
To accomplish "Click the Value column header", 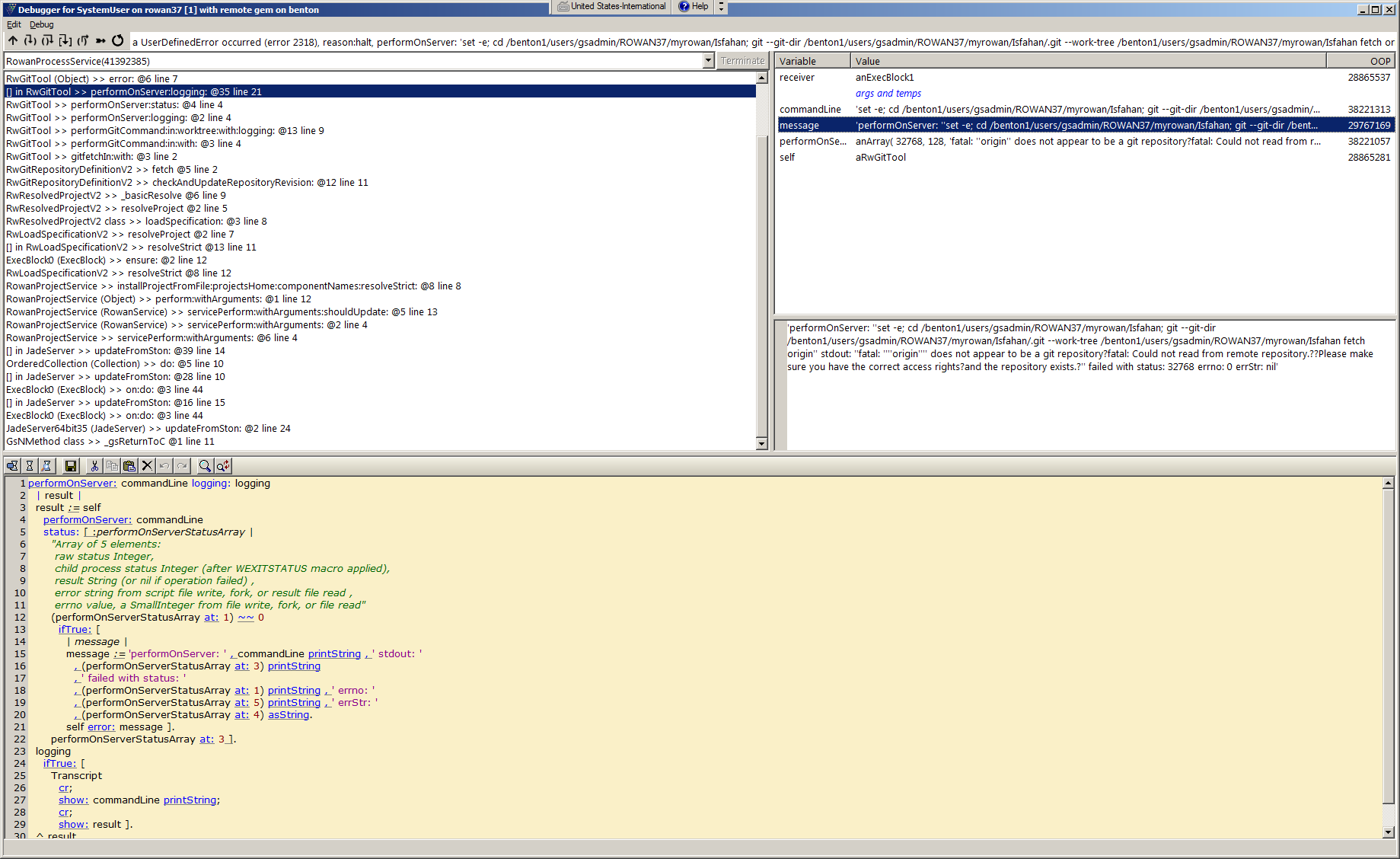I will [x=1088, y=61].
